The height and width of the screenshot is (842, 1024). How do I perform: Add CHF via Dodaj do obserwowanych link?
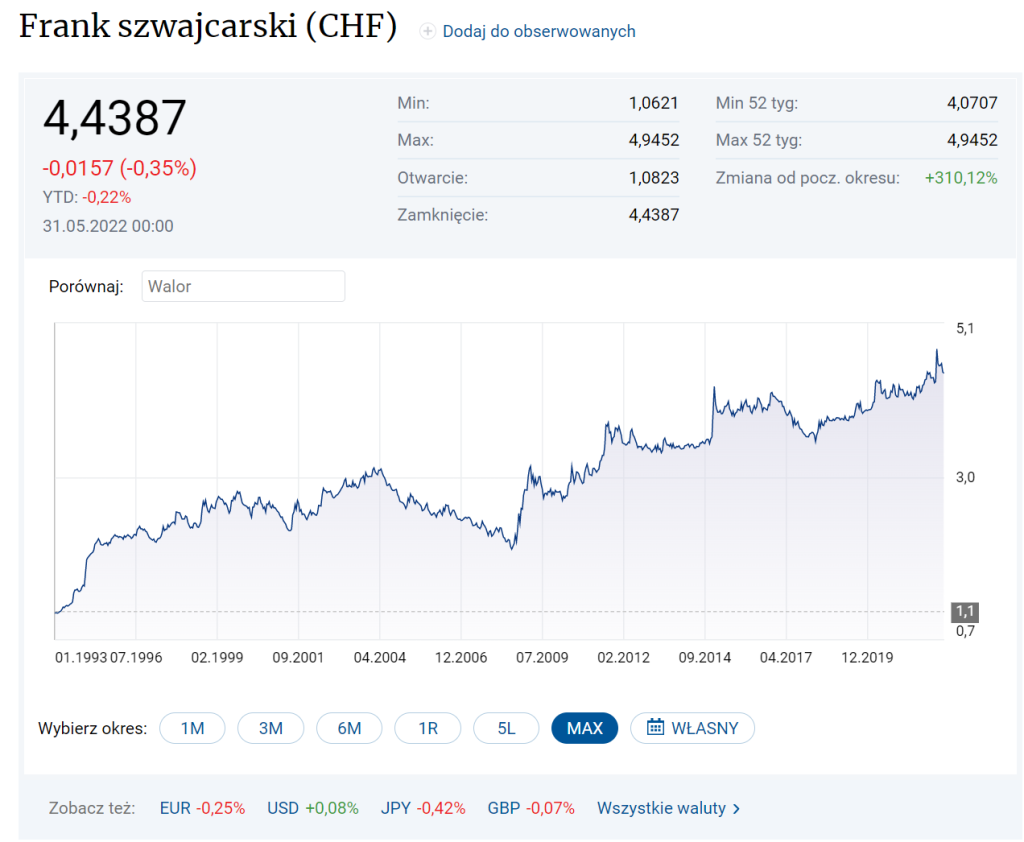pyautogui.click(x=538, y=32)
